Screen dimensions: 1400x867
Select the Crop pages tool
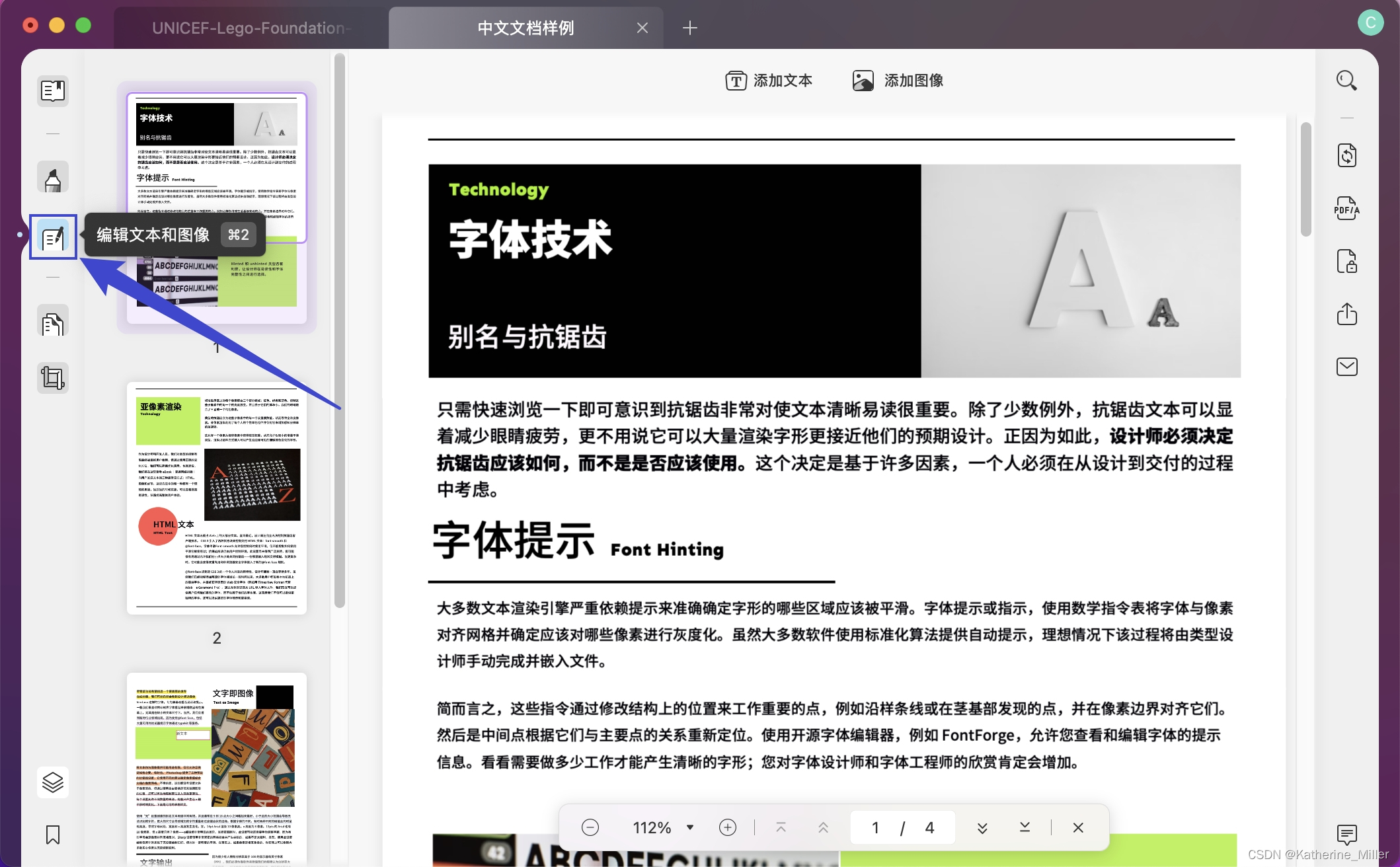tap(53, 378)
